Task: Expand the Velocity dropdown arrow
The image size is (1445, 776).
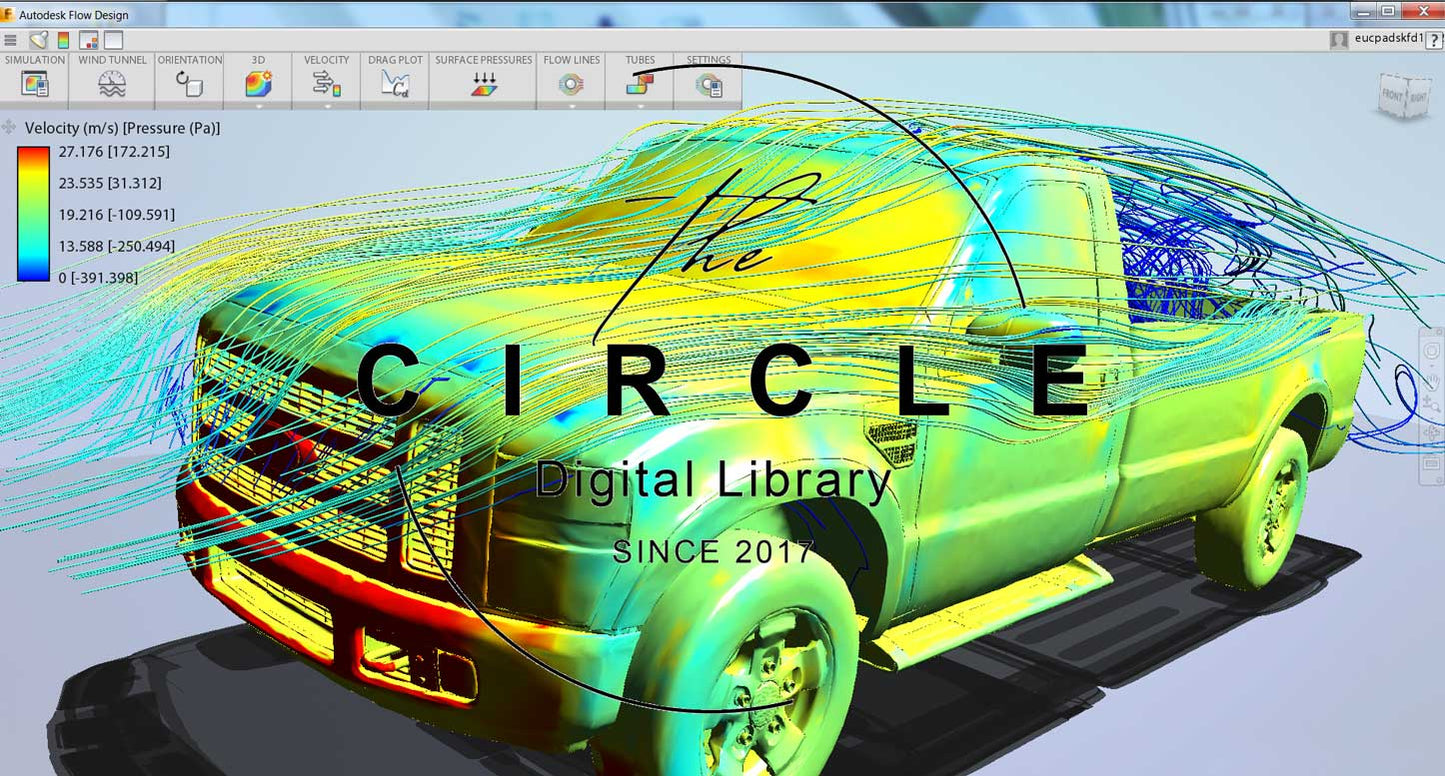Action: (327, 105)
